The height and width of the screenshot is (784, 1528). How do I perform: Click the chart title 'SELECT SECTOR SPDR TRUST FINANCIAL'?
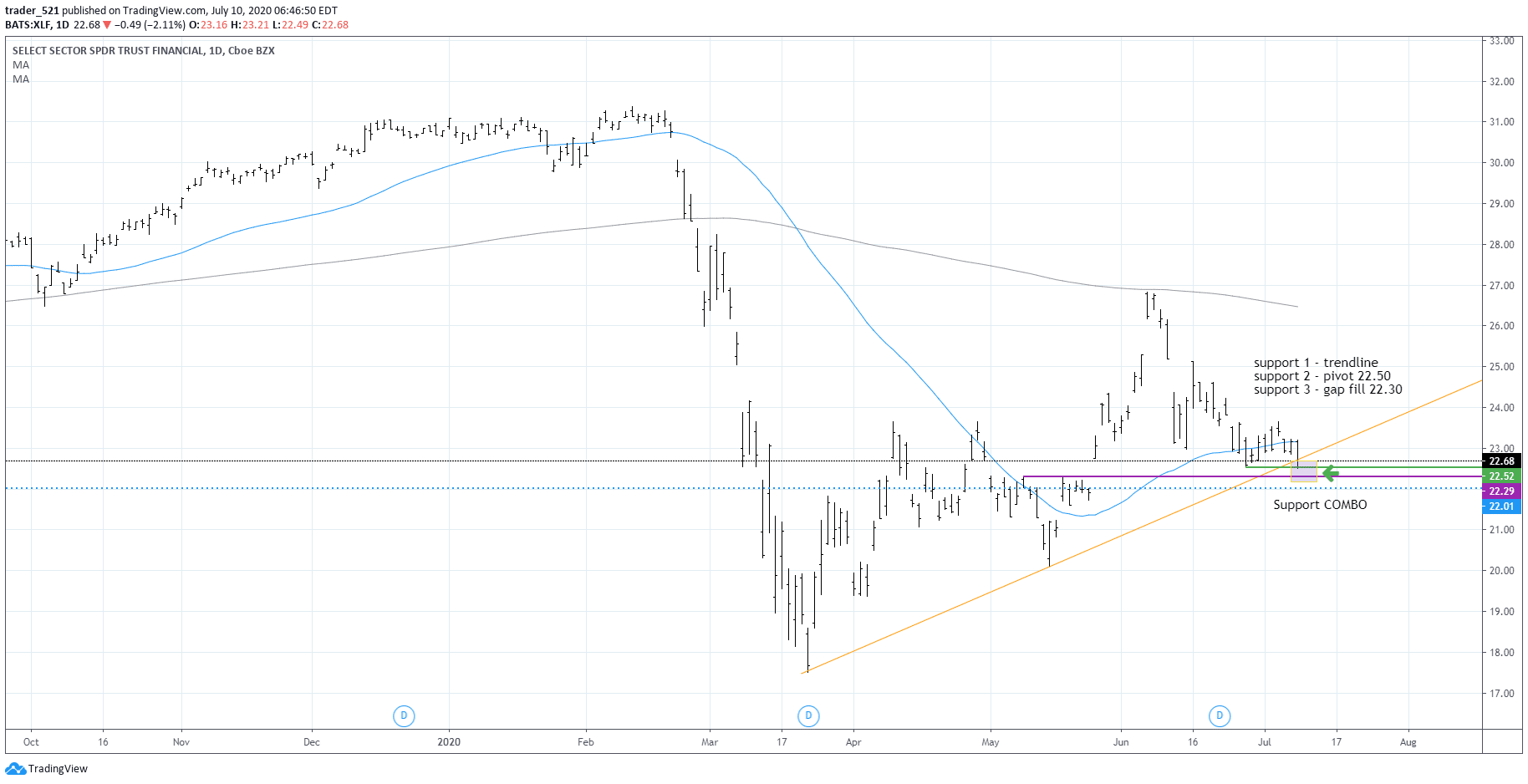tap(109, 51)
